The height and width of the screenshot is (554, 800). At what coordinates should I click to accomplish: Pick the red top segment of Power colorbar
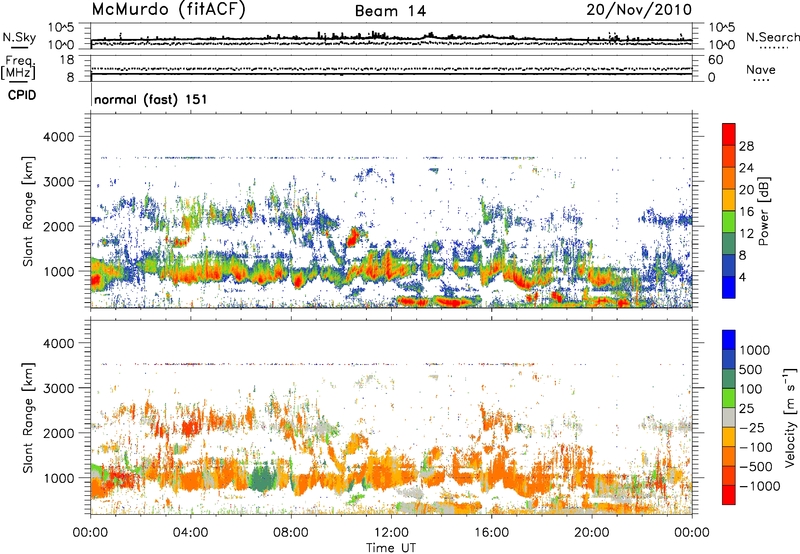[729, 135]
